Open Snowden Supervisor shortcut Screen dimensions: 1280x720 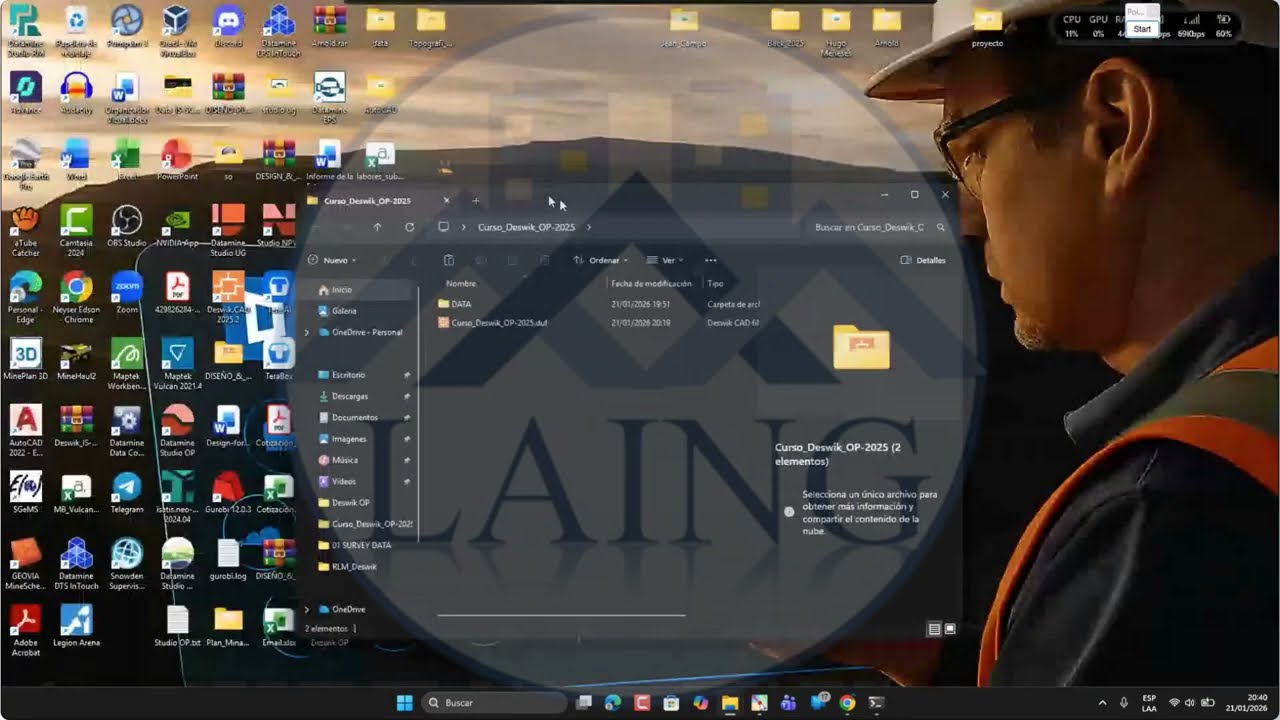[x=127, y=565]
